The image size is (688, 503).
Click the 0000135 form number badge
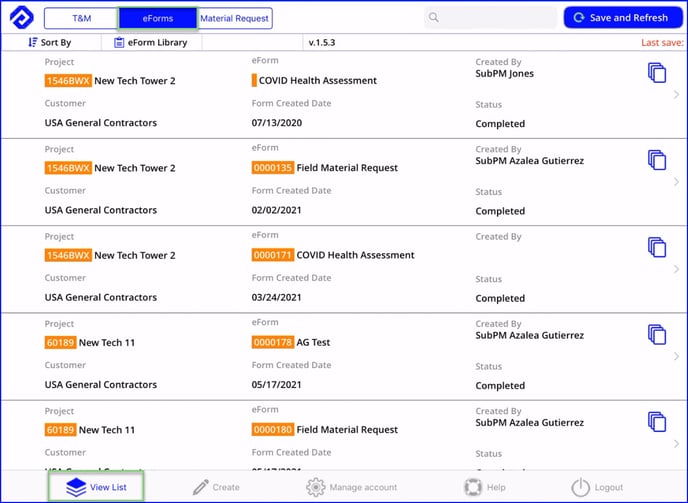tap(273, 168)
